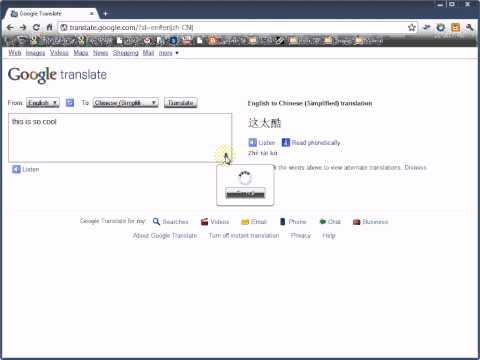Open the Maps link
Image resolution: width=480 pixels, height=360 pixels.
point(81,53)
